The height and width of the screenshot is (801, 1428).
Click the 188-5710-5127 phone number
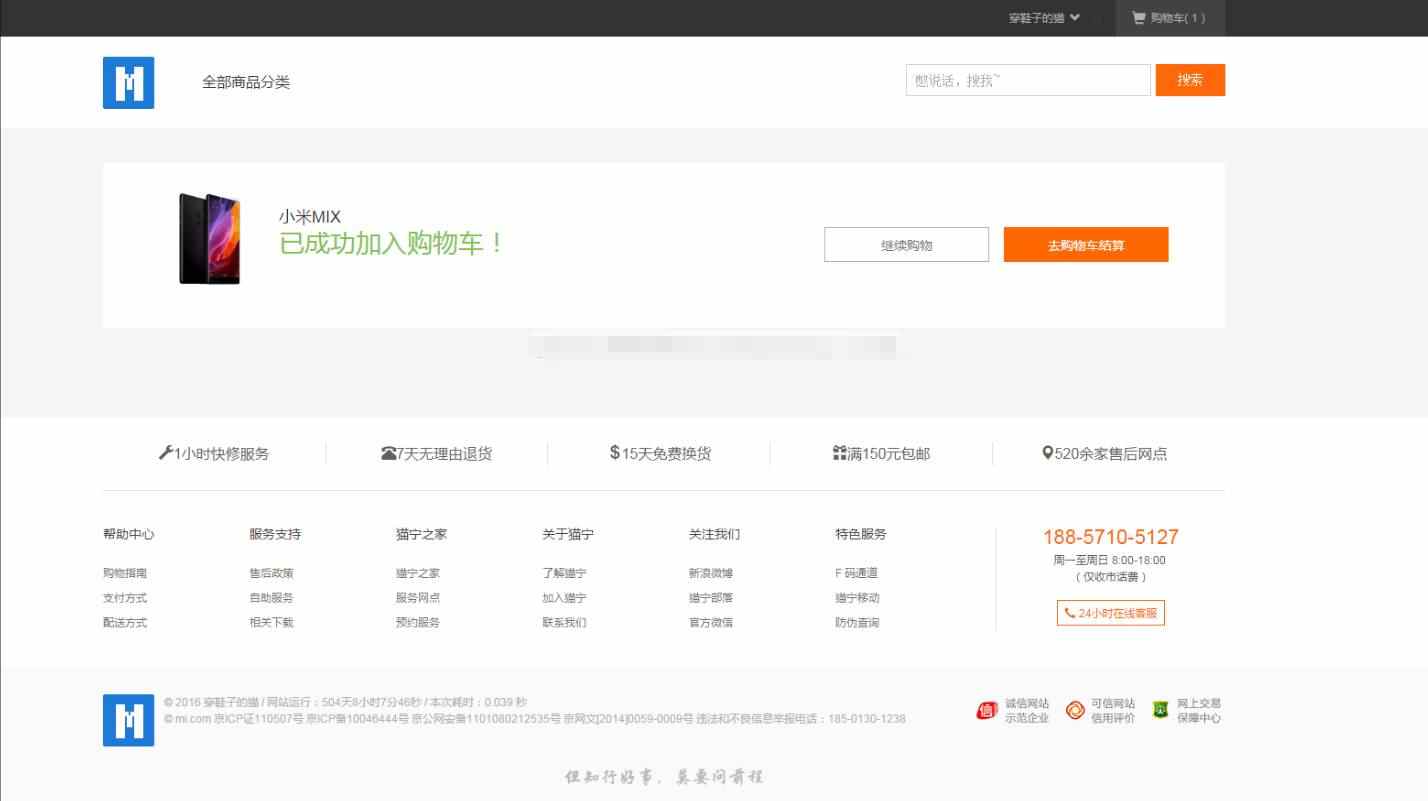coord(1110,537)
